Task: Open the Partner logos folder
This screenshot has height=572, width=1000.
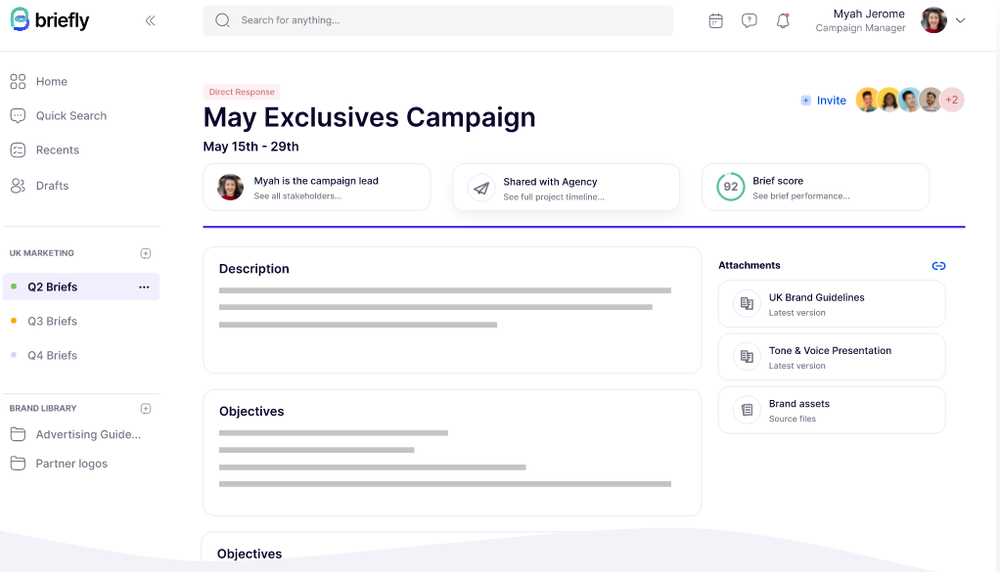Action: click(71, 464)
